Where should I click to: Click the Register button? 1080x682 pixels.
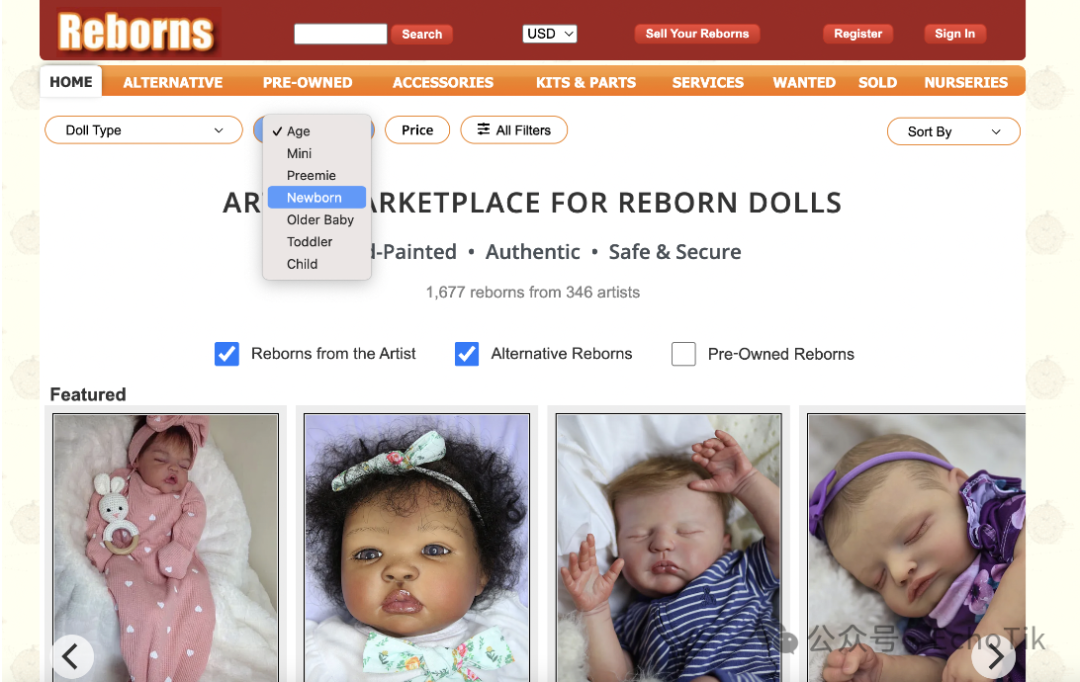tap(858, 34)
